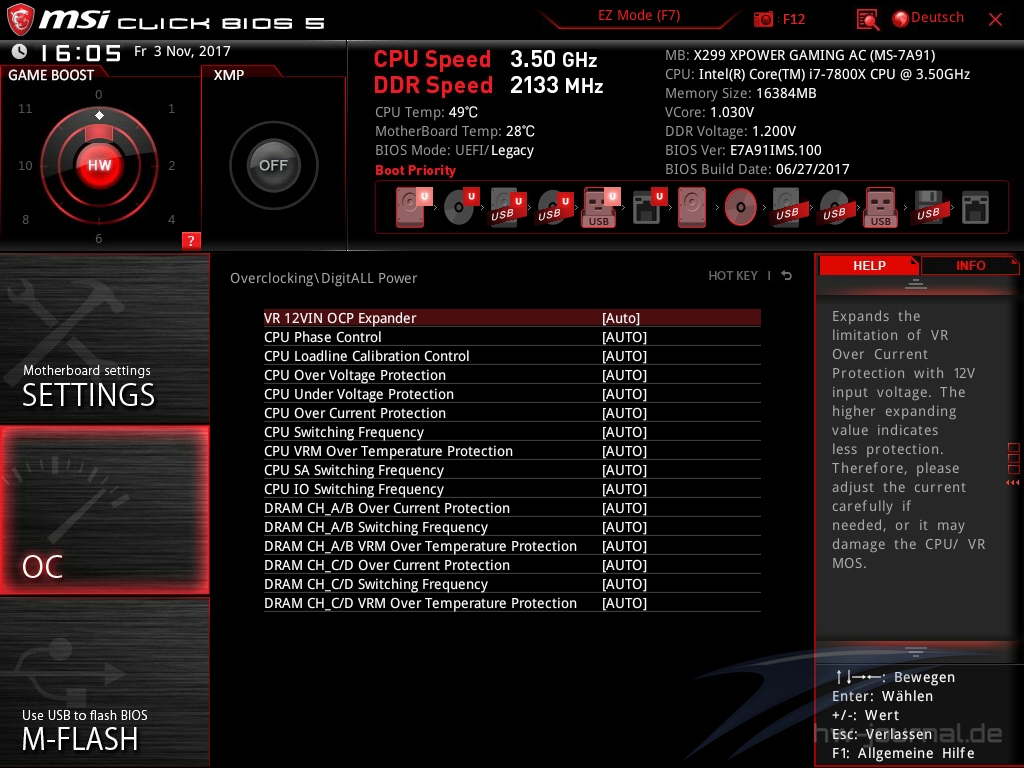
Task: Select DRAM CH_A/B Over Current Protection row
Action: pyautogui.click(x=512, y=508)
